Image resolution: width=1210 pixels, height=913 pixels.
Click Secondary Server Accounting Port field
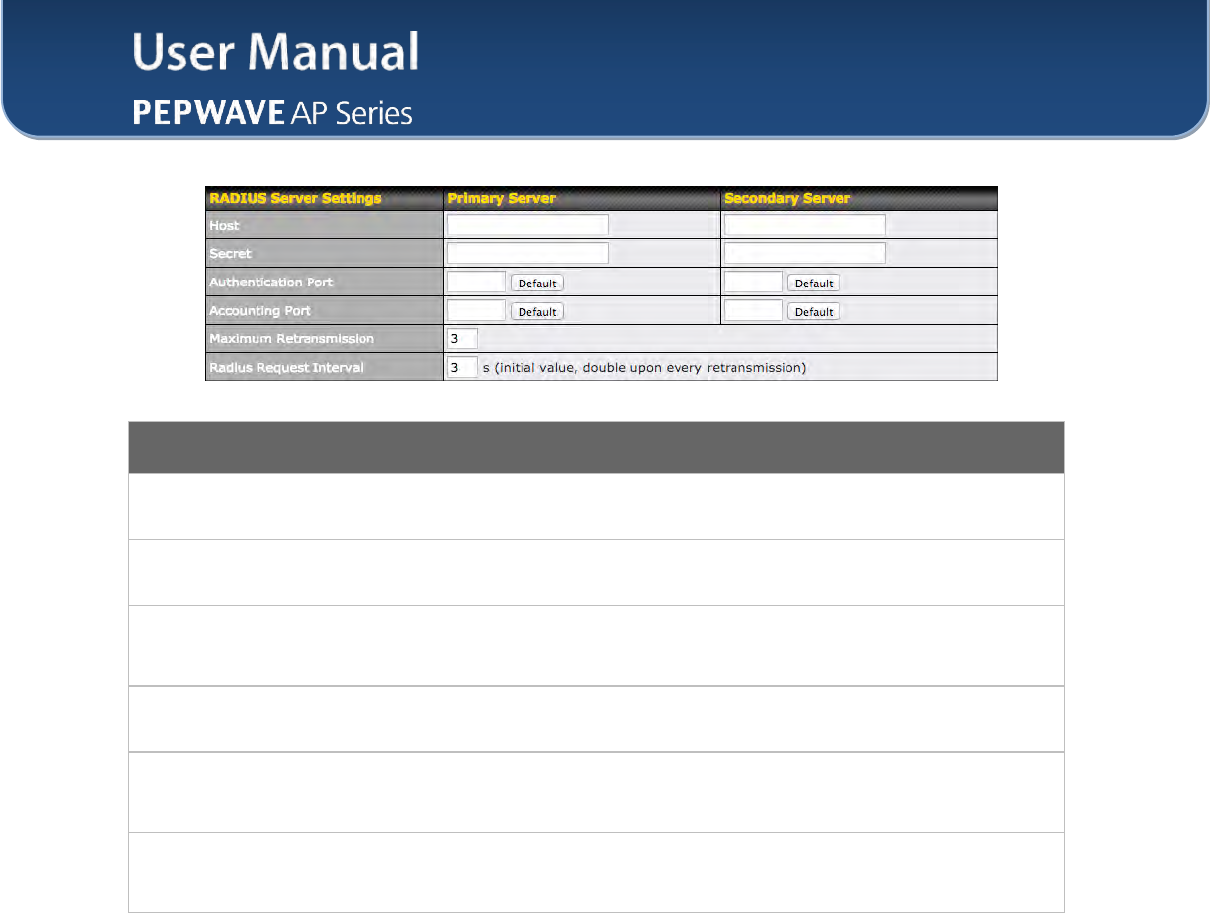coord(753,310)
